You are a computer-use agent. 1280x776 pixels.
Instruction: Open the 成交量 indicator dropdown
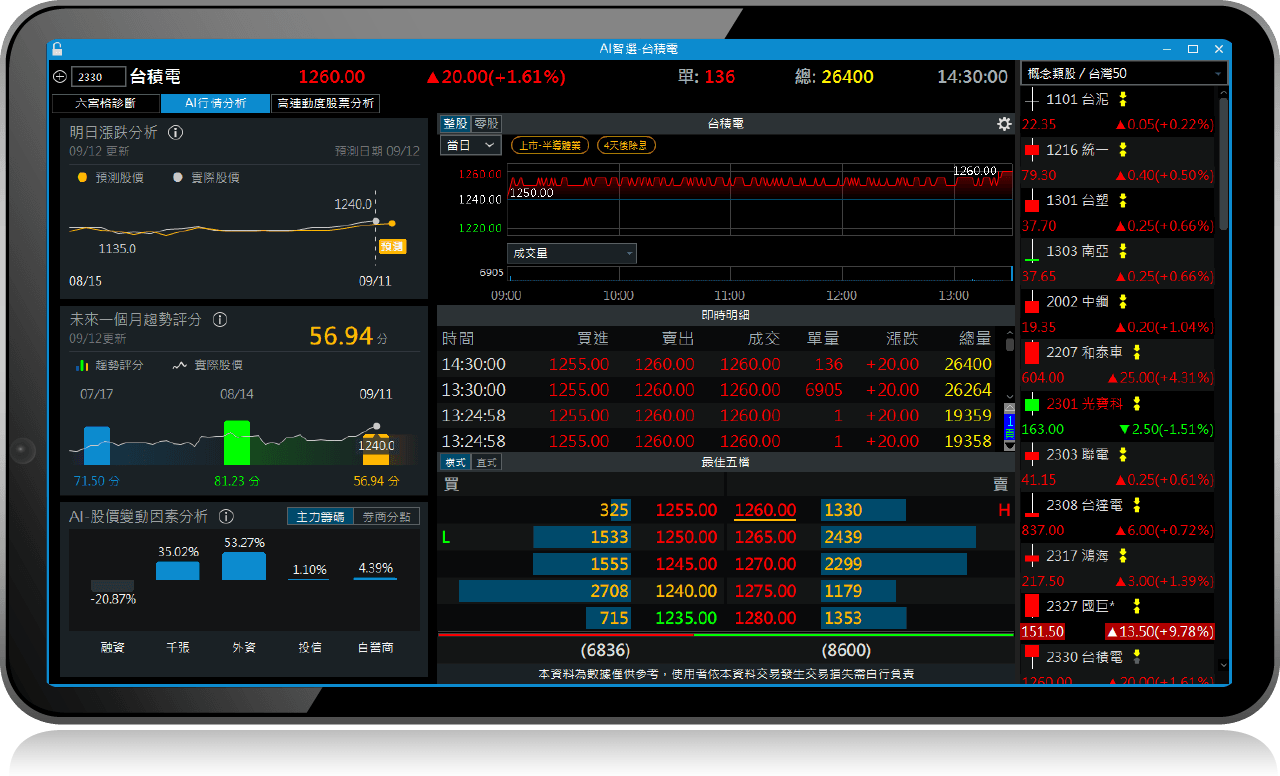coord(571,253)
